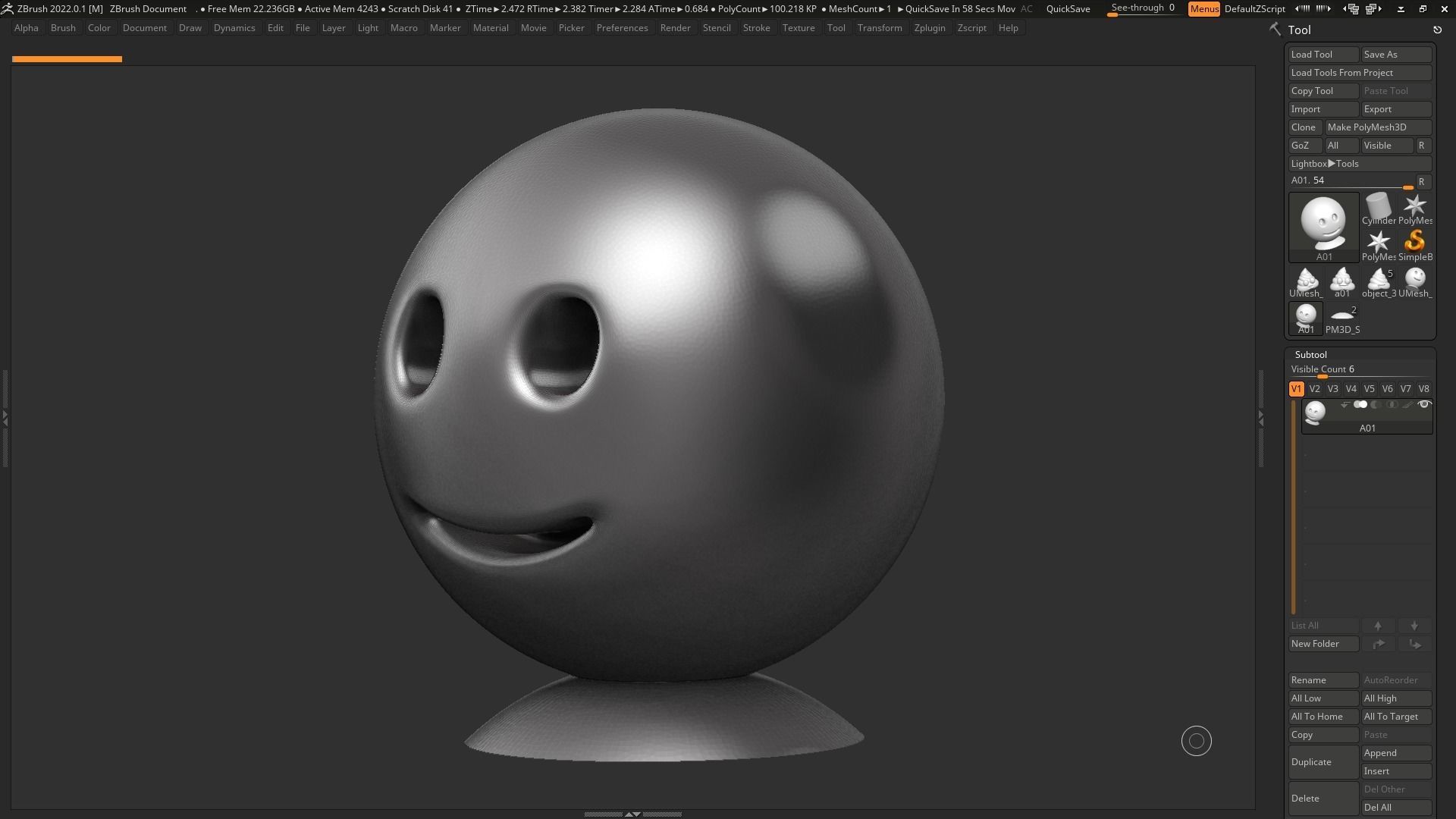Set A01 subtool to intersection boolean mode
The width and height of the screenshot is (1456, 819).
pos(1392,405)
